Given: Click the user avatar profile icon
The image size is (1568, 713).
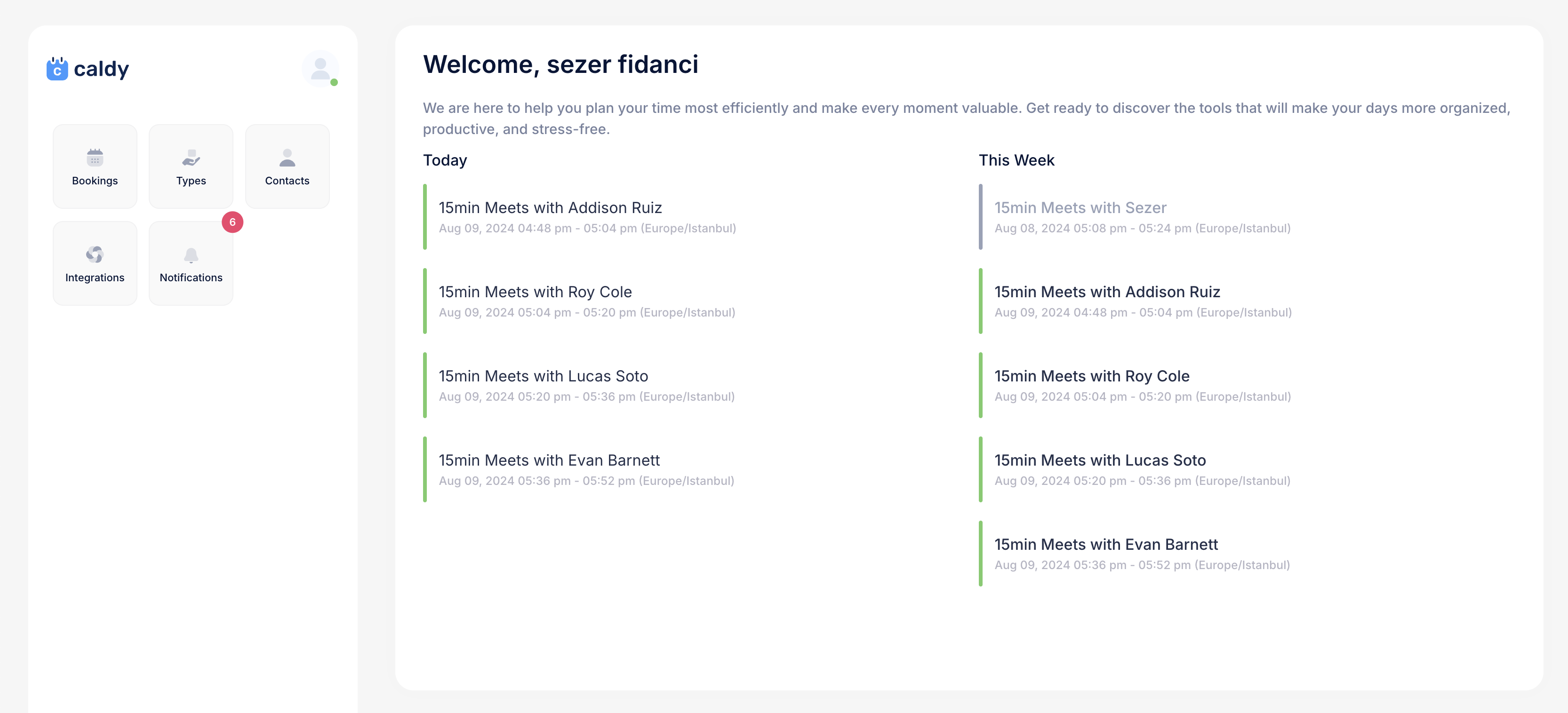Looking at the screenshot, I should [320, 69].
